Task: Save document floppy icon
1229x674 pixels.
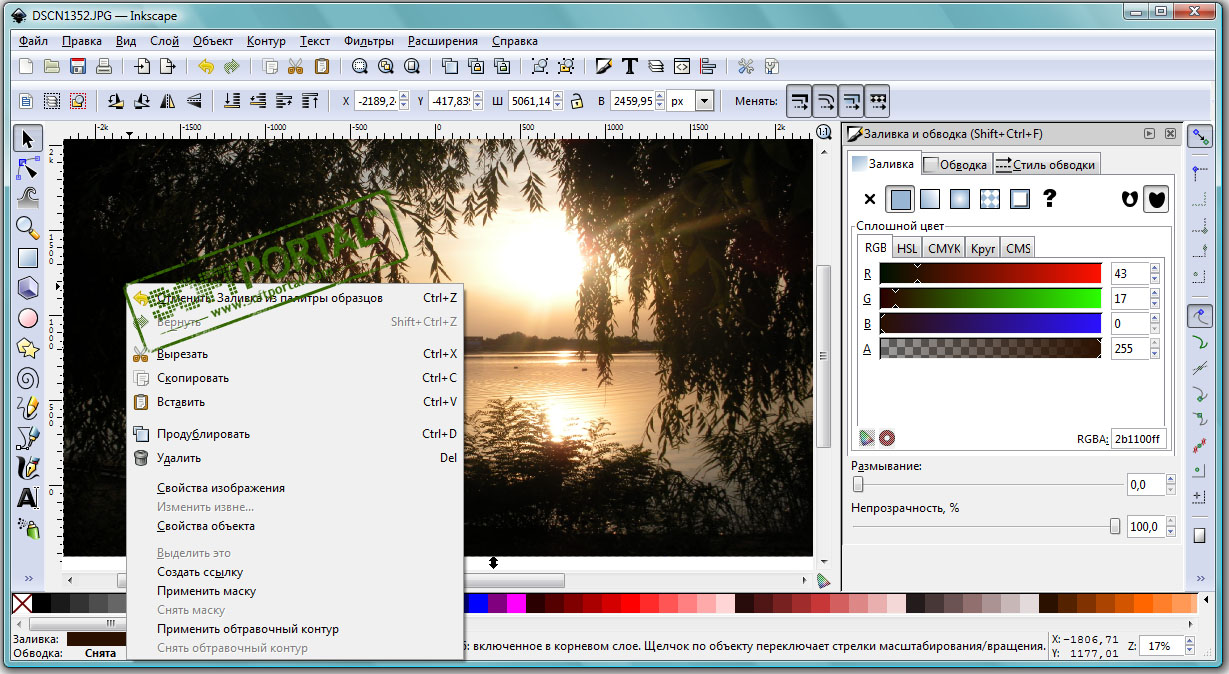Action: pyautogui.click(x=77, y=67)
